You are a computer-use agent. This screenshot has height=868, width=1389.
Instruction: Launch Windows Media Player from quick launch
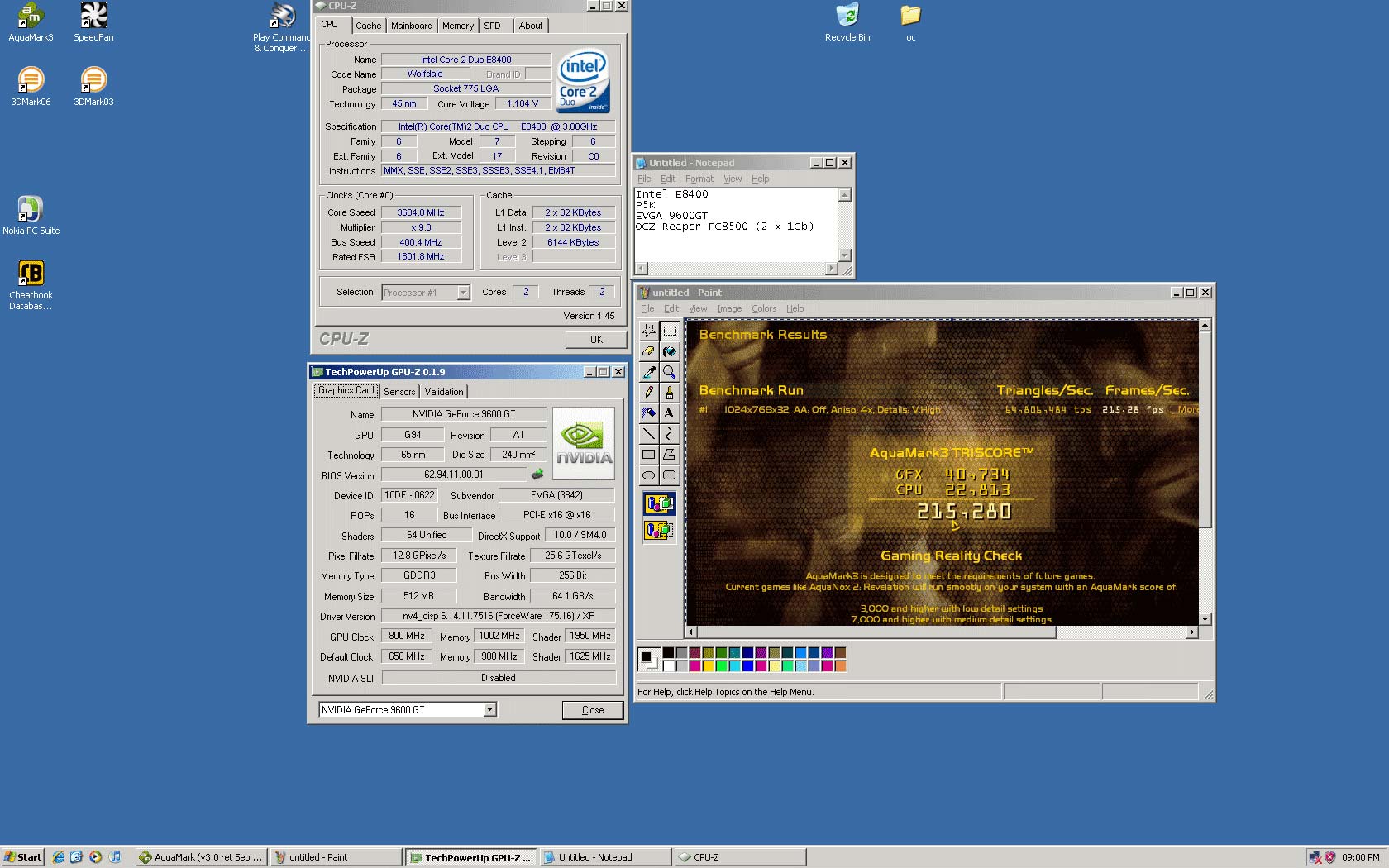(96, 857)
